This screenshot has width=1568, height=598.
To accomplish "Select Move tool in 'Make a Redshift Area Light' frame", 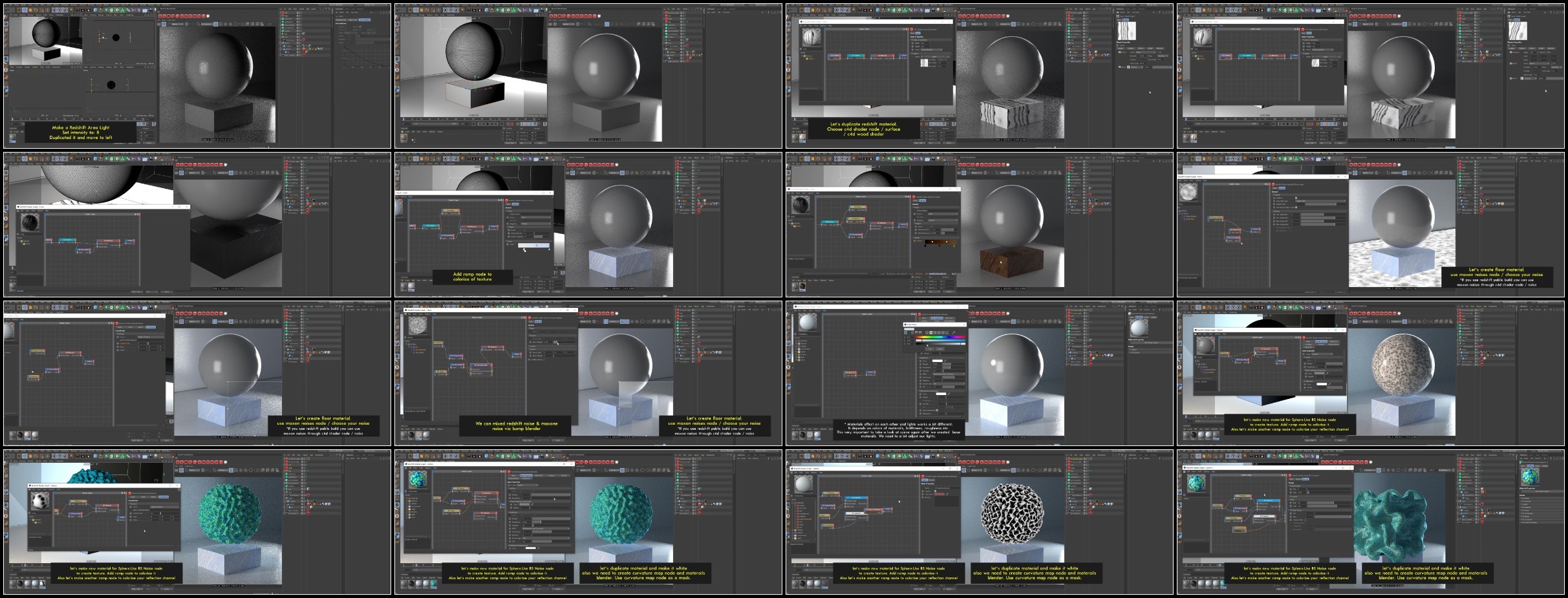I will click(25, 10).
